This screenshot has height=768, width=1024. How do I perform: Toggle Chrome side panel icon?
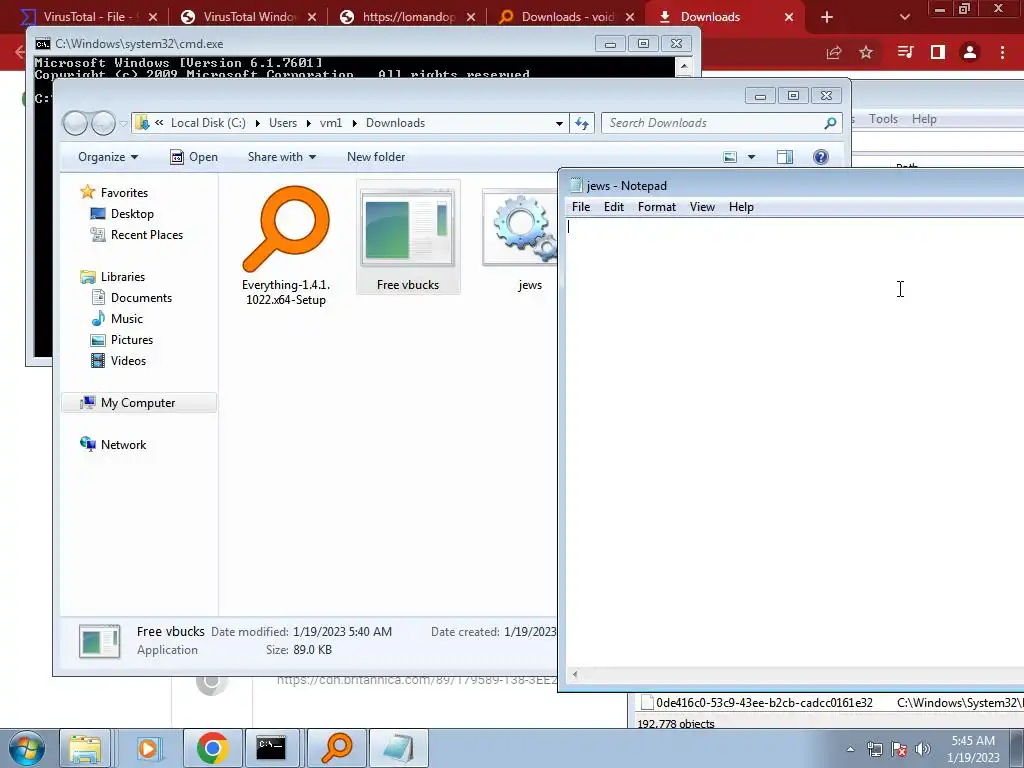(938, 52)
